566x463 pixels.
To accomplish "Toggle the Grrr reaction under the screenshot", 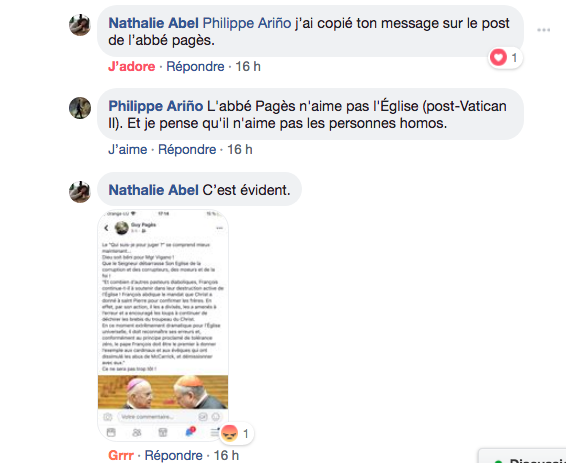I will point(121,455).
